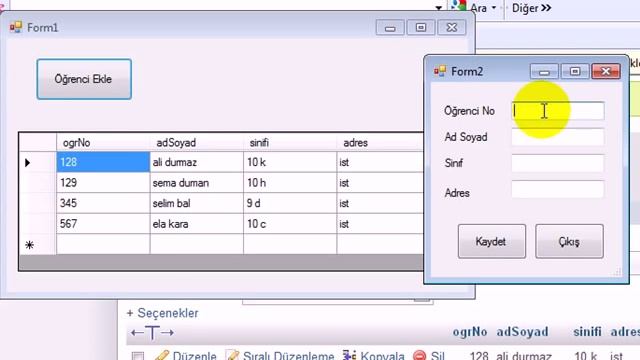Select the cell containing 345
The image size is (640, 360).
(103, 203)
